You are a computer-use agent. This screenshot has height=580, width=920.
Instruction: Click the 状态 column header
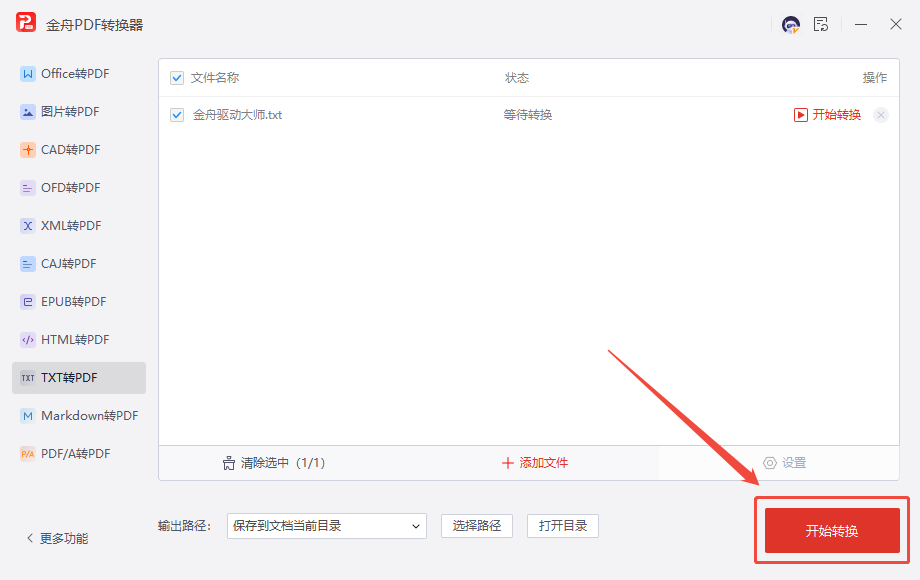tap(517, 78)
